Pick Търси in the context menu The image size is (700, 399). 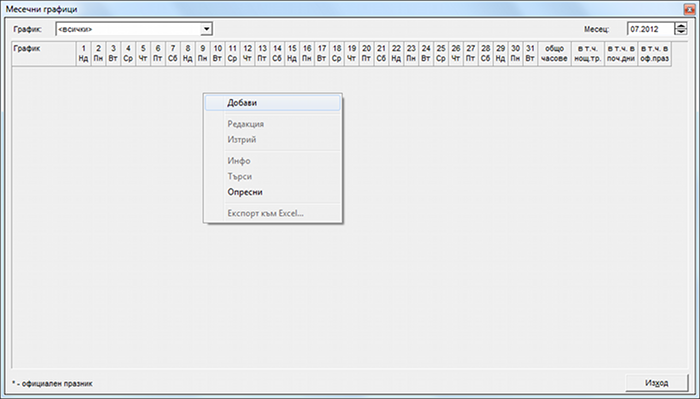(272, 177)
